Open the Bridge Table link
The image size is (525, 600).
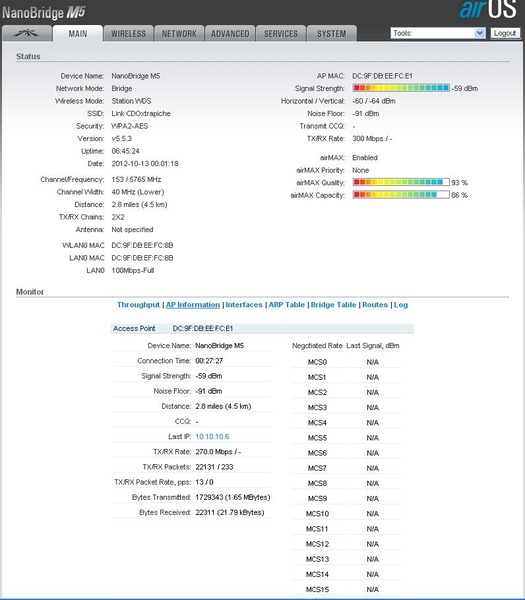[333, 305]
